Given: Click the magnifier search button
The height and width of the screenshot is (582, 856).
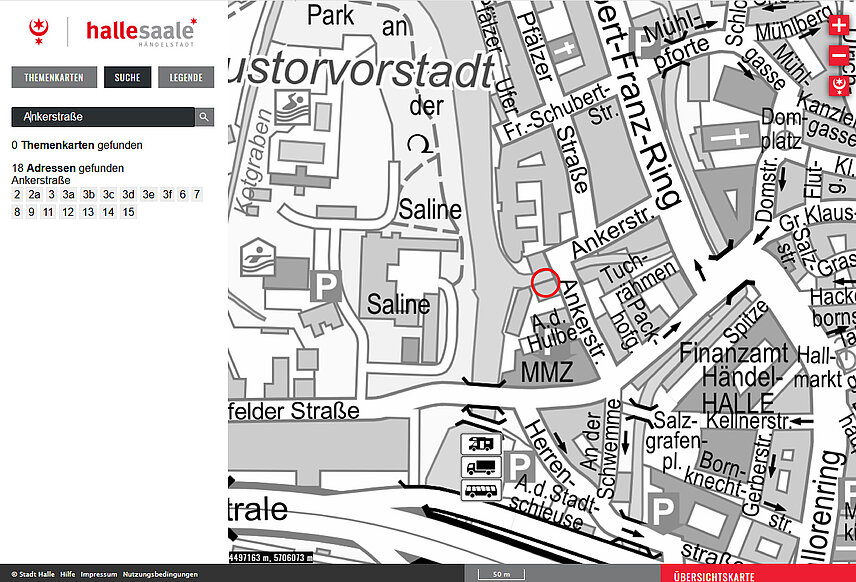Looking at the screenshot, I should (x=204, y=117).
